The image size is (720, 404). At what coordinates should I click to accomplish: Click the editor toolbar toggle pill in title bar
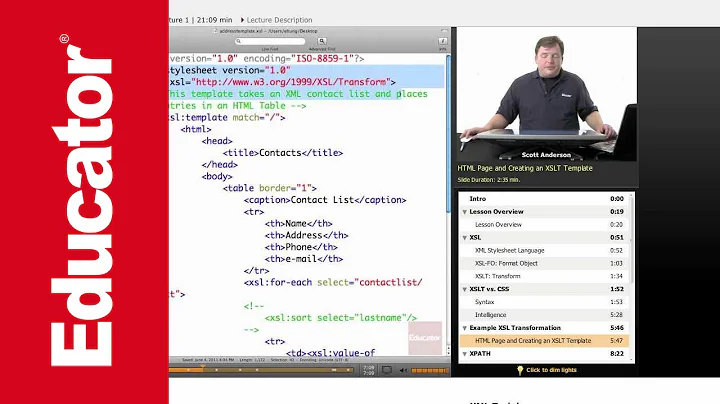click(444, 31)
